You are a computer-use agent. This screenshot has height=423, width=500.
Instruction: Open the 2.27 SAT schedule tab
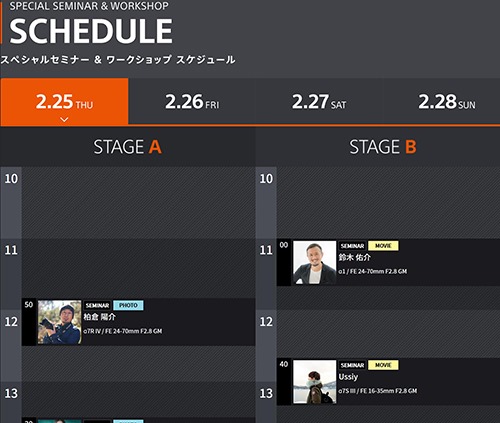(x=319, y=101)
